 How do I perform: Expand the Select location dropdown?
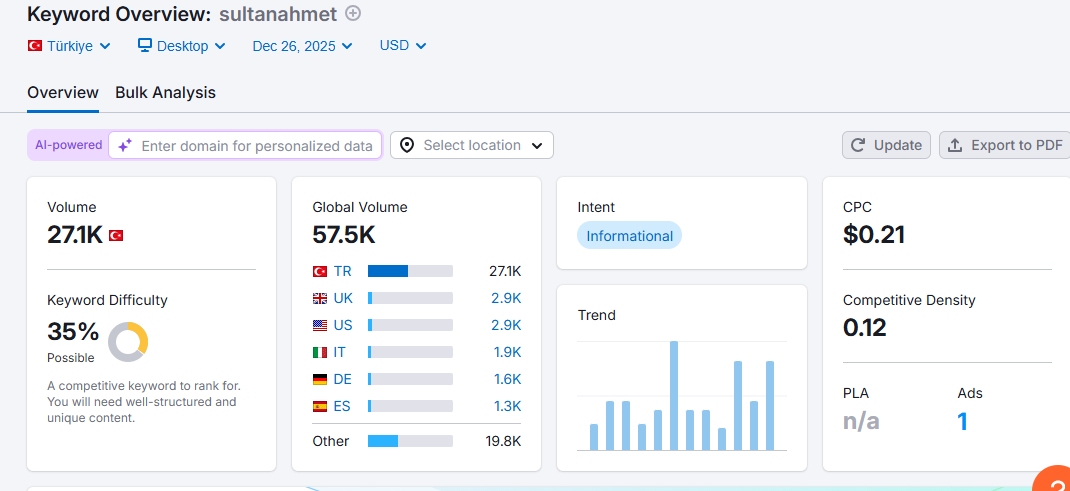(472, 145)
